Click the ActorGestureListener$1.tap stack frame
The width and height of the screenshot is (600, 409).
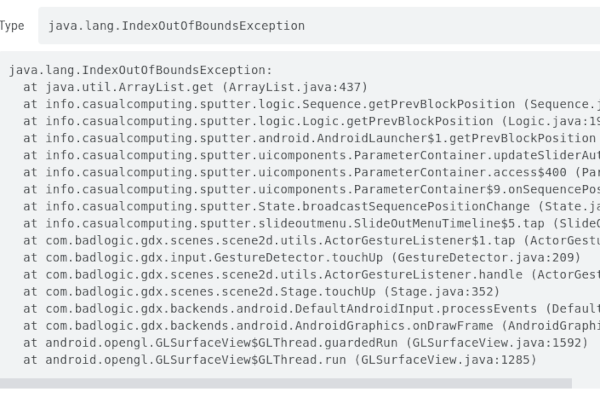311,241
